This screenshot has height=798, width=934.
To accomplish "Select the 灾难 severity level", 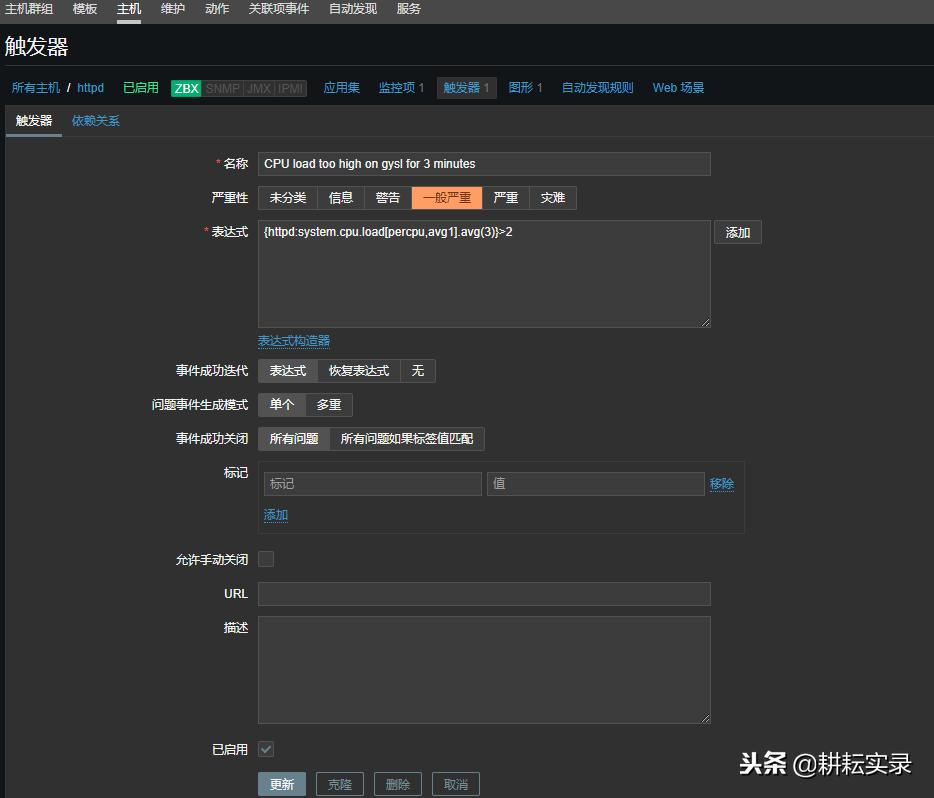I will click(x=553, y=197).
